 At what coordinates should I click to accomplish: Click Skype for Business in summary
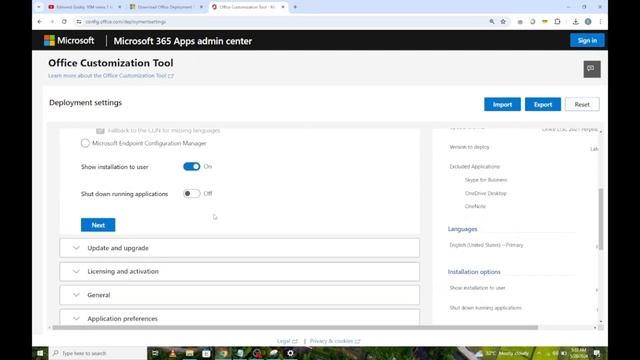tap(486, 180)
